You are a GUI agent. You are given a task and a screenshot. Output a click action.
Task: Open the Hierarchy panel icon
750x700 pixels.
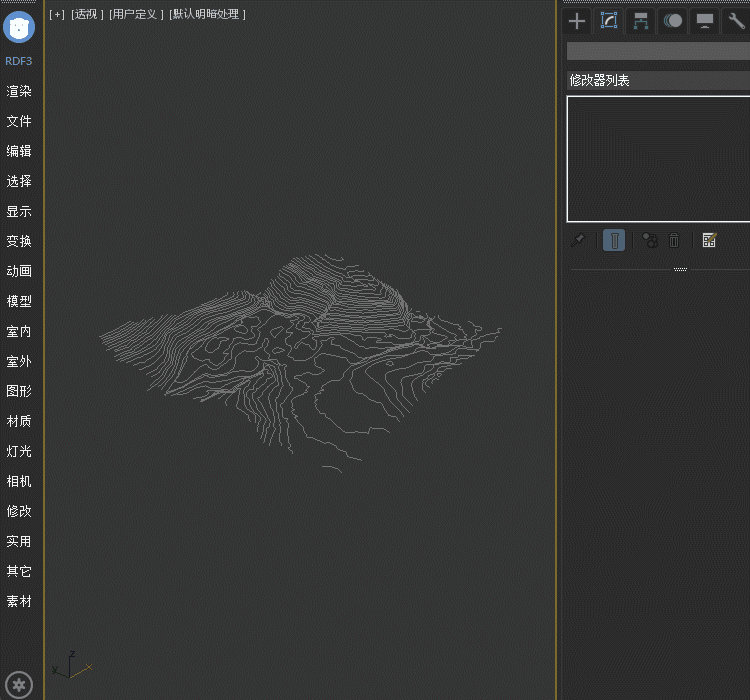[x=641, y=21]
